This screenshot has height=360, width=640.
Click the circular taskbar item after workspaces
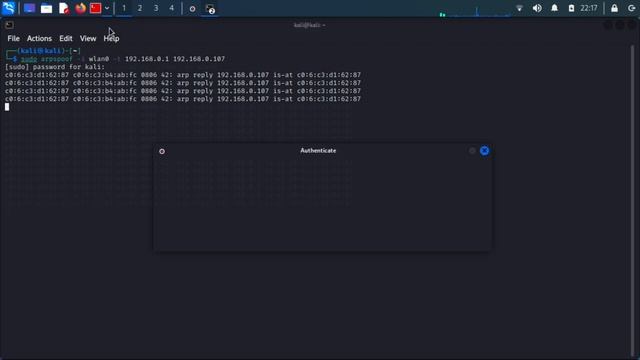click(x=192, y=9)
